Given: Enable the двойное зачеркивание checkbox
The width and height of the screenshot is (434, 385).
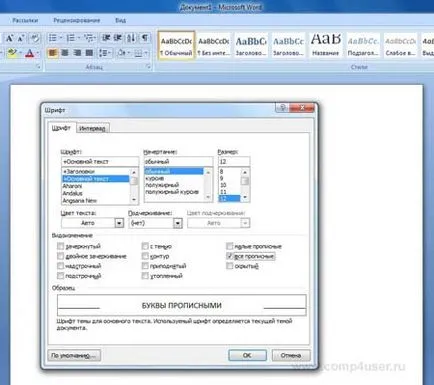Looking at the screenshot, I should 60,256.
